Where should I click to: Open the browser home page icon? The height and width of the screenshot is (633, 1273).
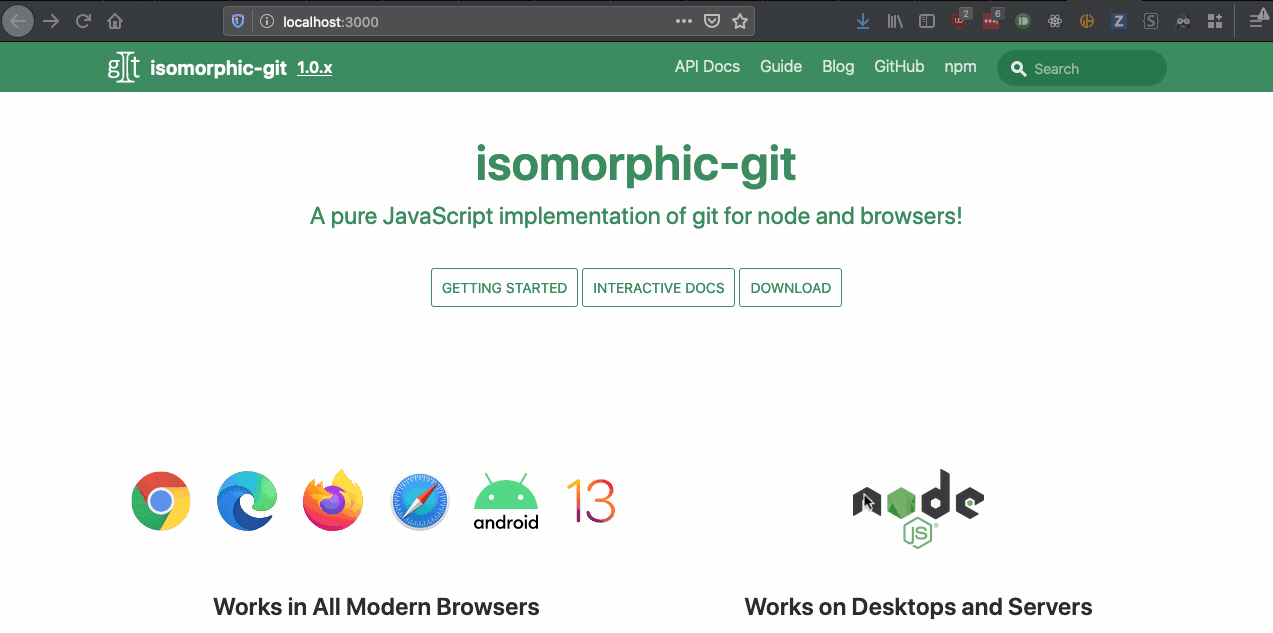(x=115, y=20)
